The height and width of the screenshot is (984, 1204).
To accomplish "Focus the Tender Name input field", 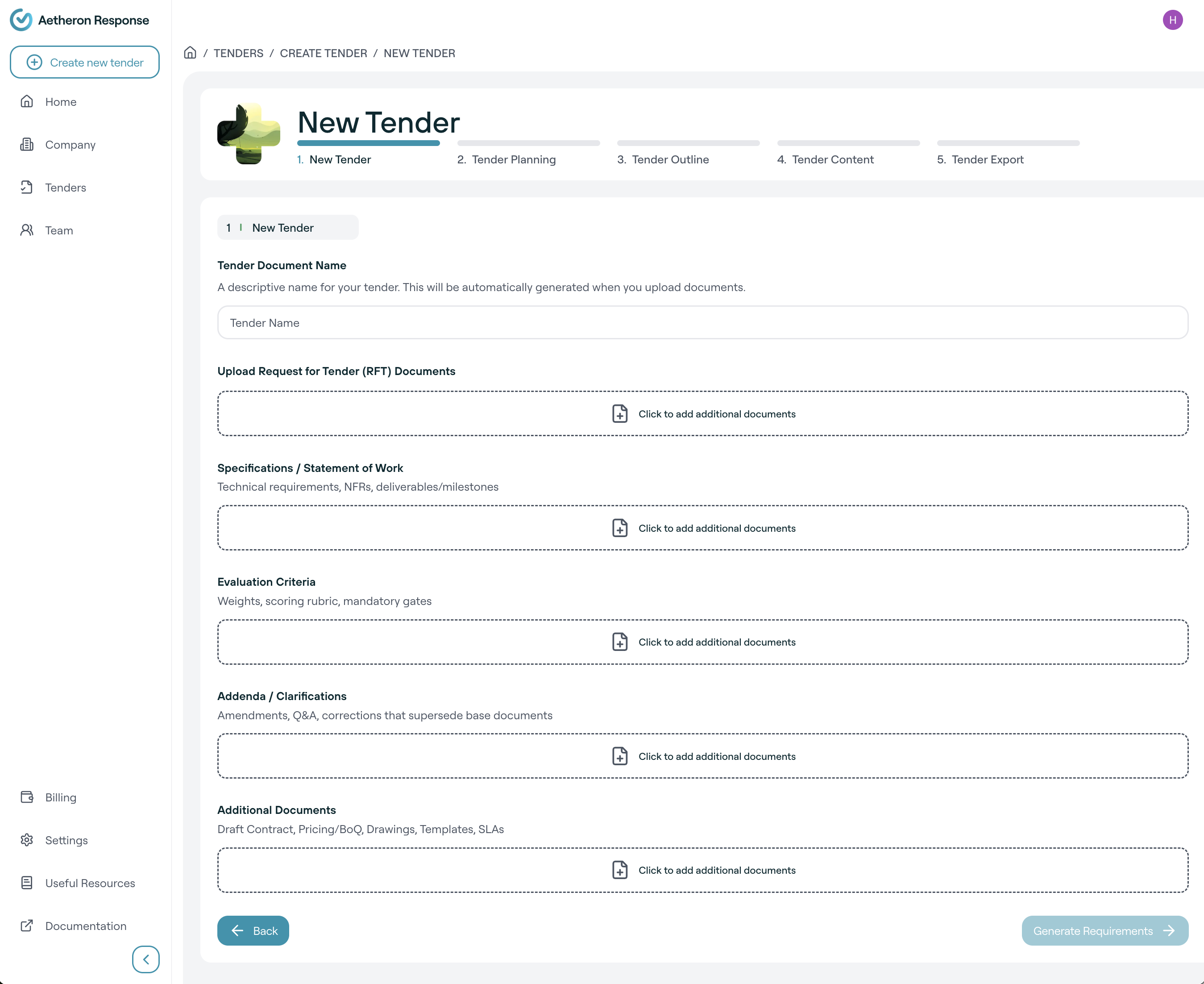I will (x=702, y=322).
